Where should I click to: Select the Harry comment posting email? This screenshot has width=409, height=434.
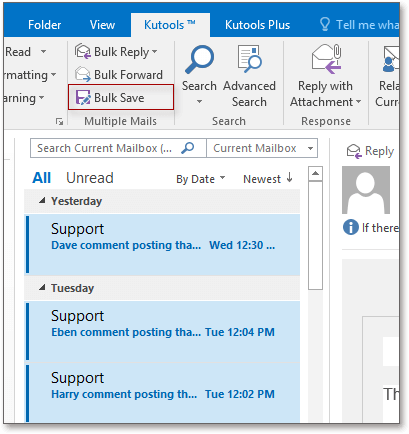[x=163, y=393]
